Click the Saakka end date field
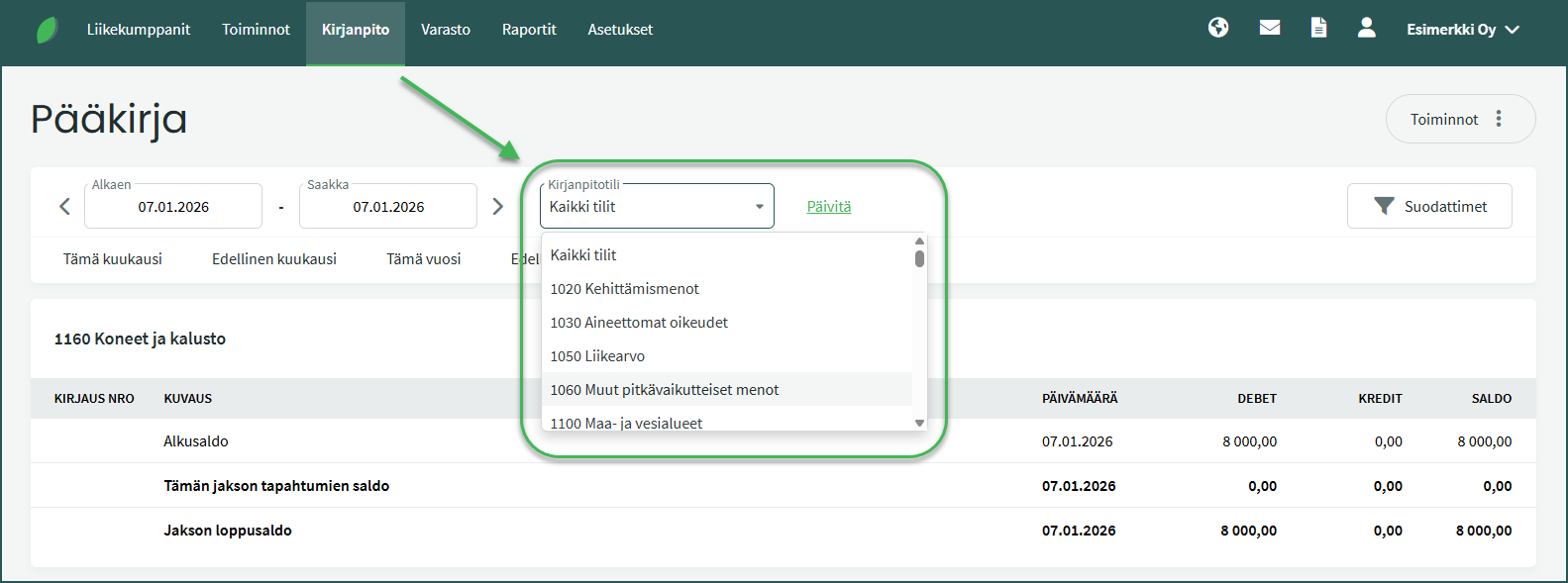This screenshot has width=1568, height=583. tap(388, 207)
